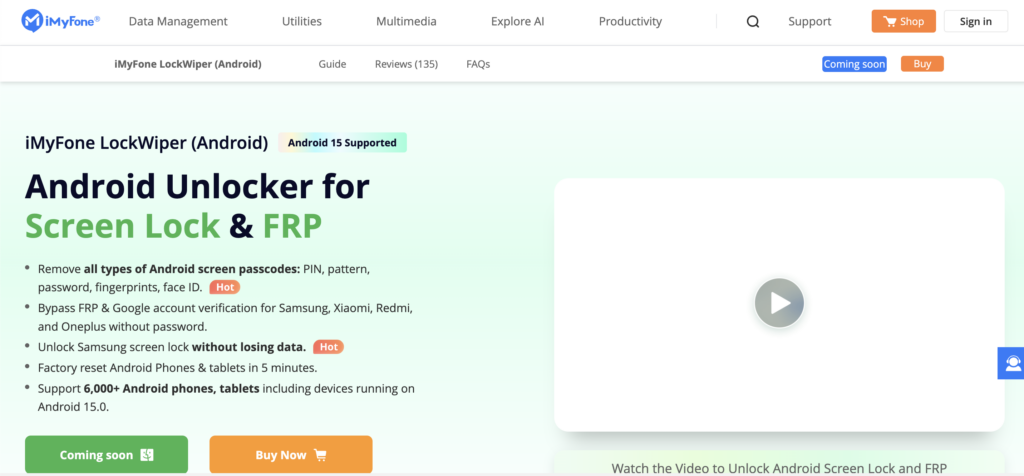Click the Buy Now cart button
This screenshot has height=476, width=1024.
pos(291,454)
